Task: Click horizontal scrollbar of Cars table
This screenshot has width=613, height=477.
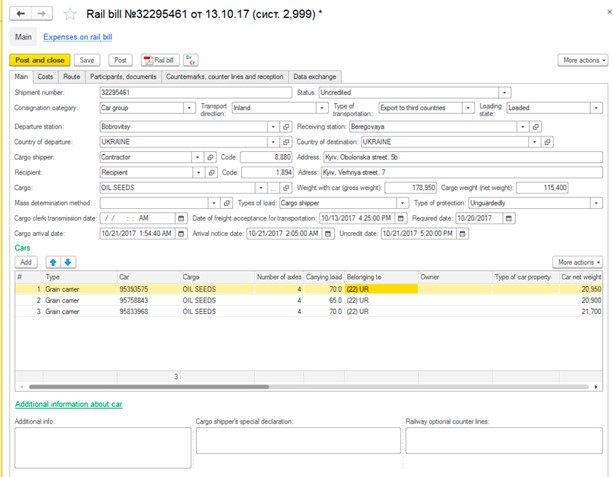Action: coord(149,387)
